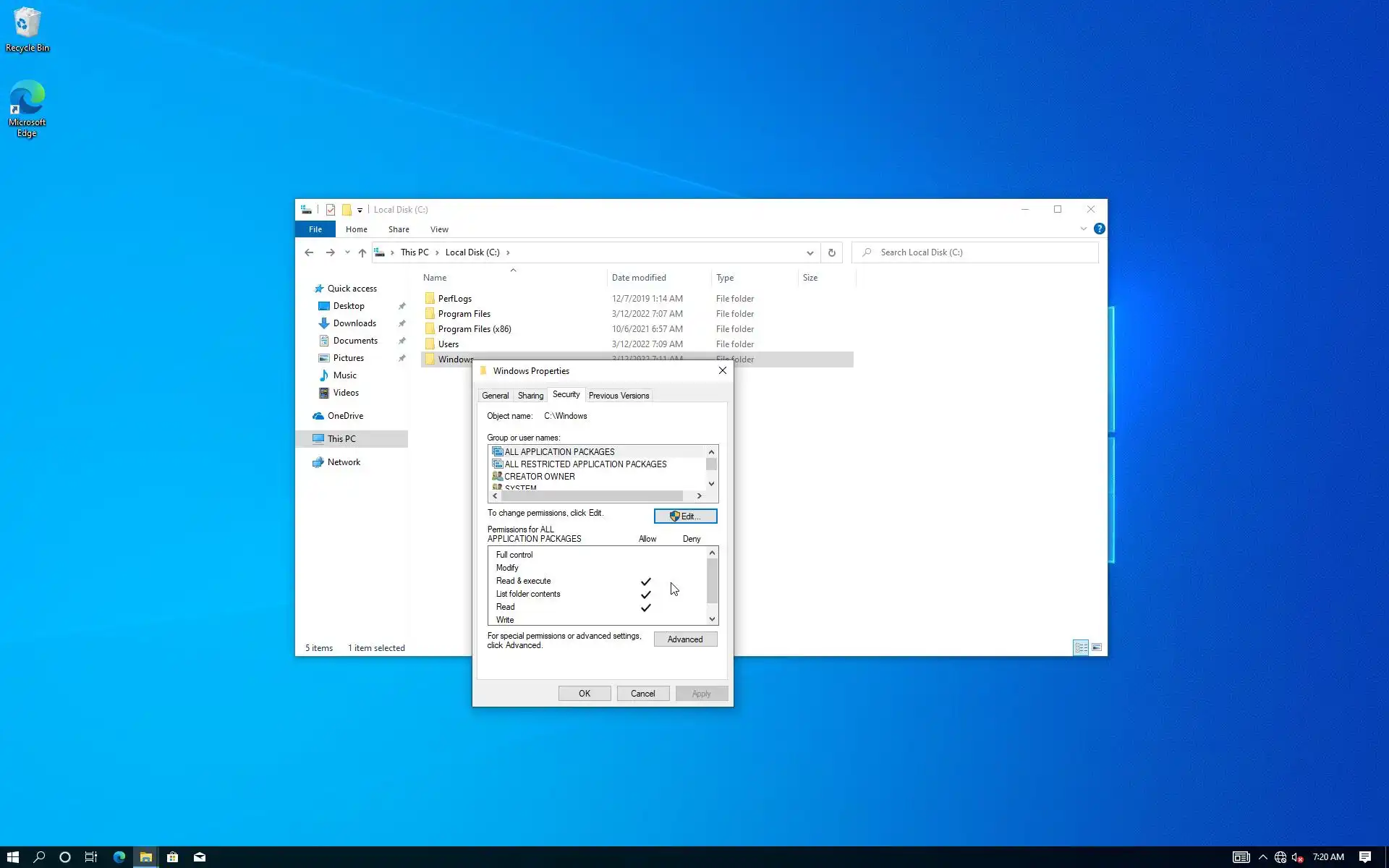Click the Edit permissions button
The height and width of the screenshot is (868, 1389).
click(685, 516)
